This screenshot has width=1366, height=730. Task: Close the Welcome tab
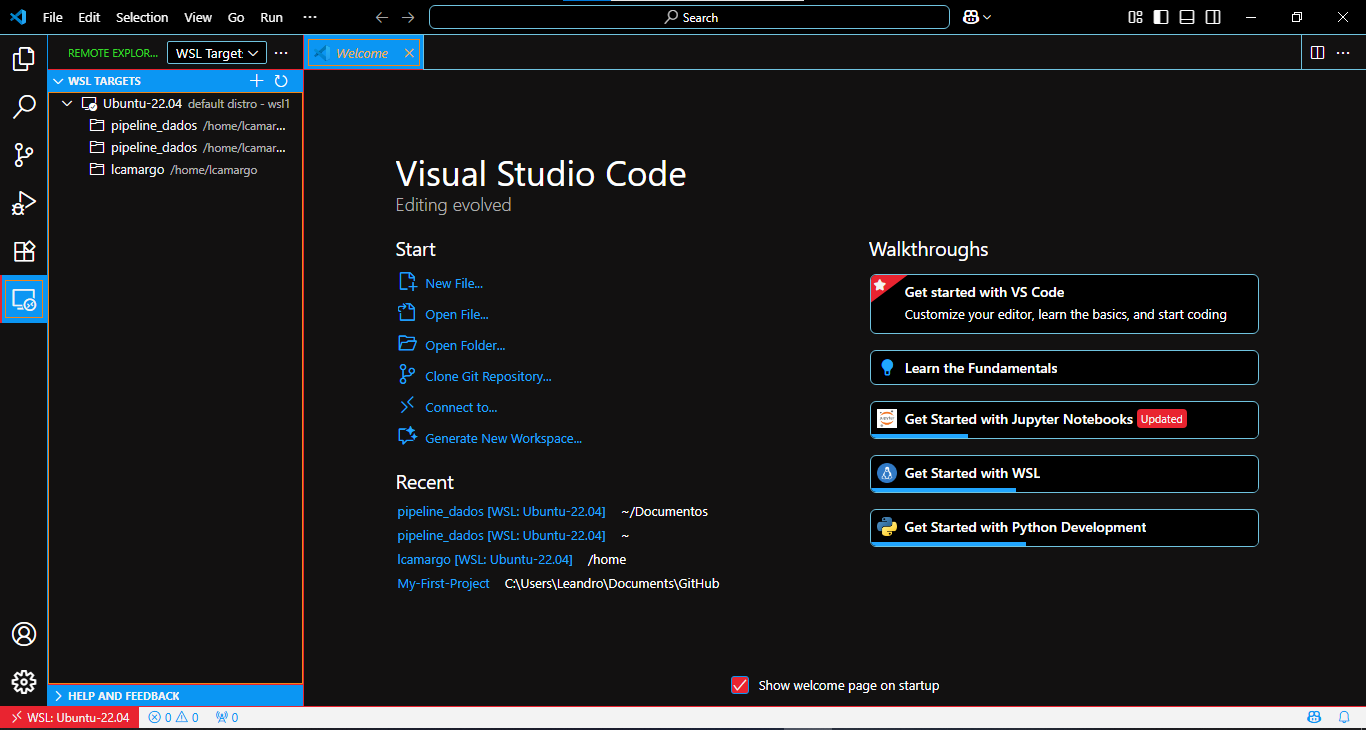409,53
